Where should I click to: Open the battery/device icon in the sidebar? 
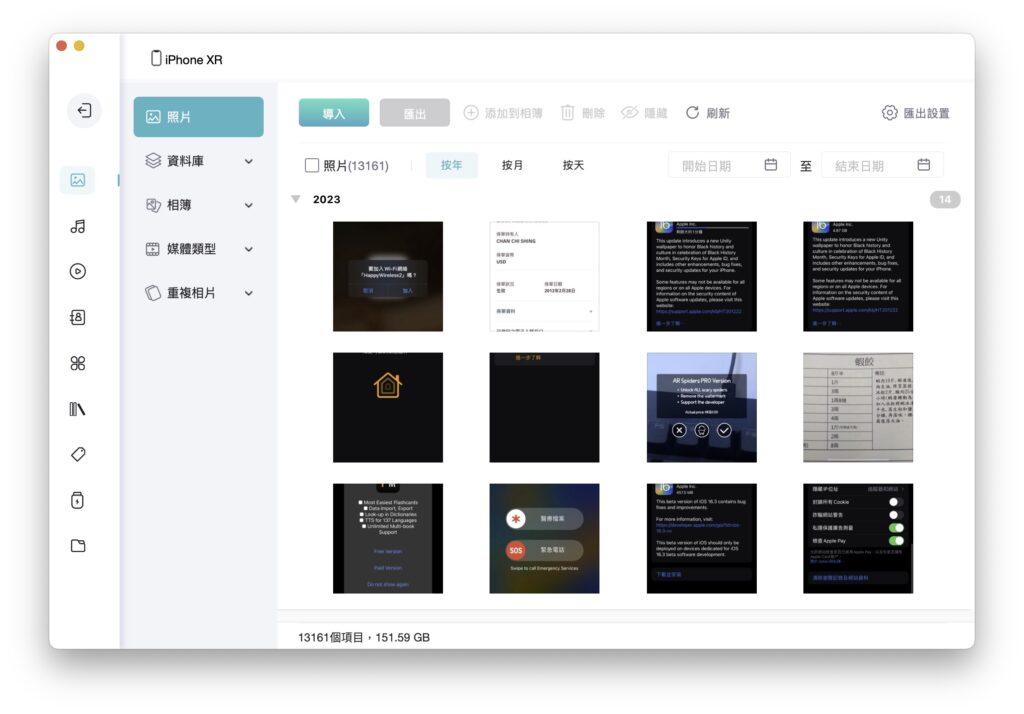(x=78, y=500)
